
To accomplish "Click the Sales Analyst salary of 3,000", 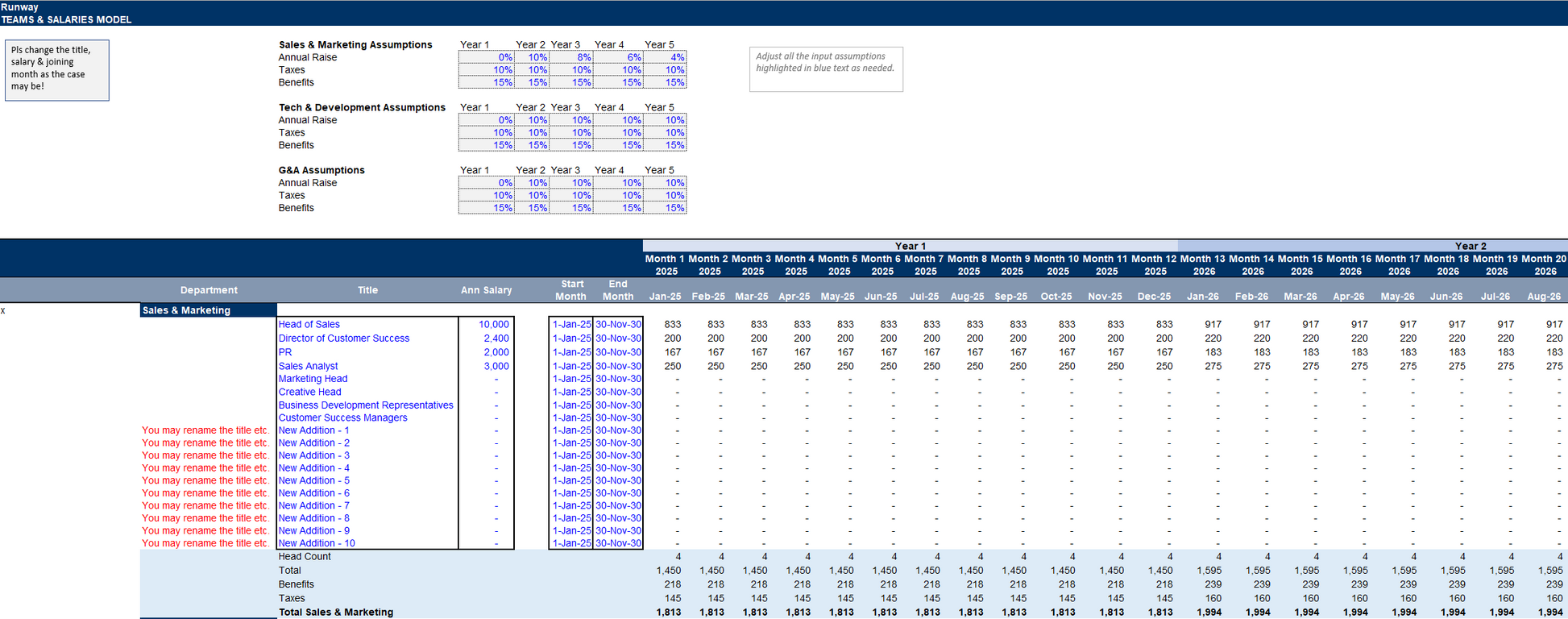I will coord(496,366).
